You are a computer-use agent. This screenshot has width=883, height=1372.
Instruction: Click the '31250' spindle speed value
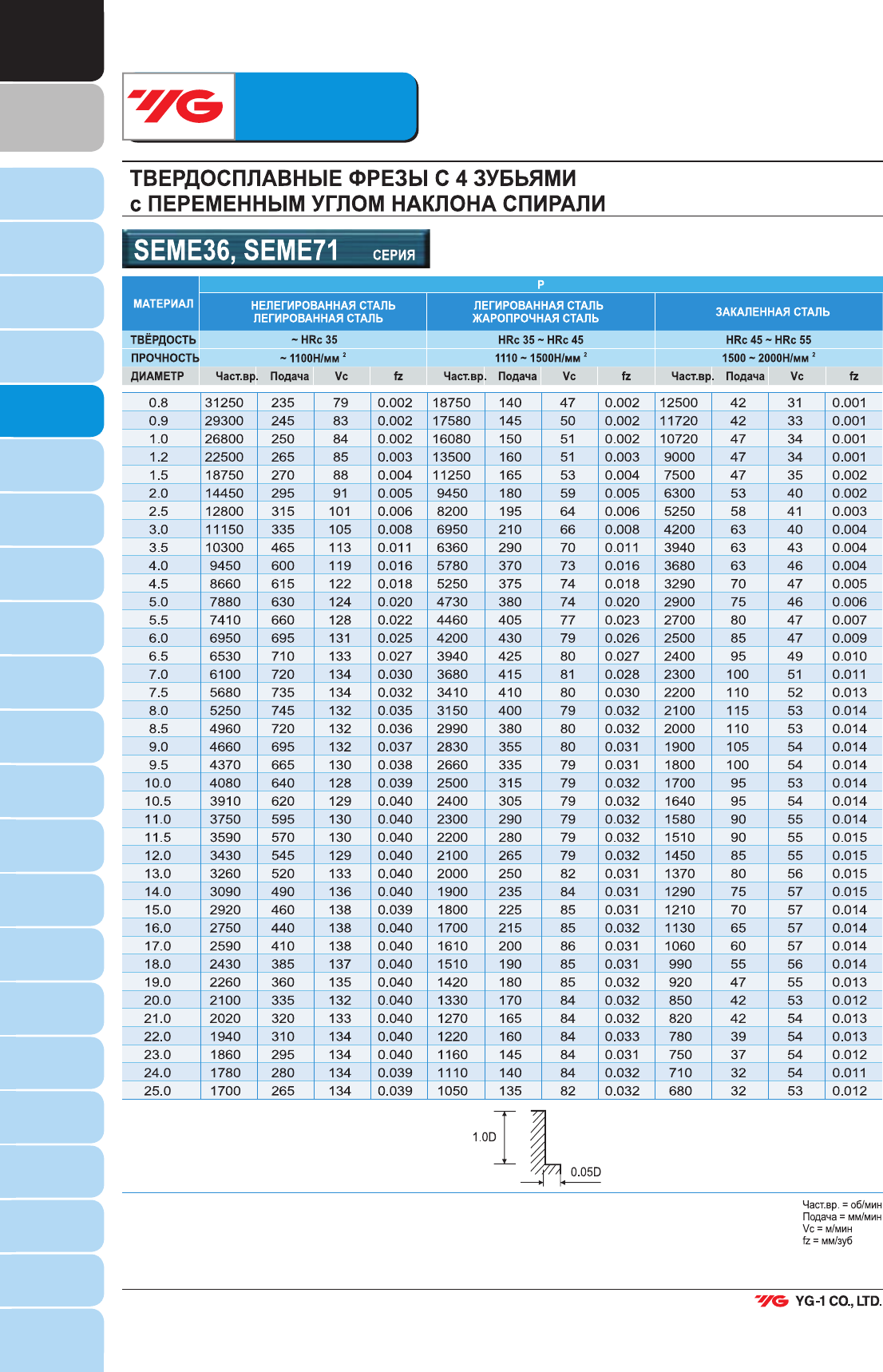click(224, 402)
